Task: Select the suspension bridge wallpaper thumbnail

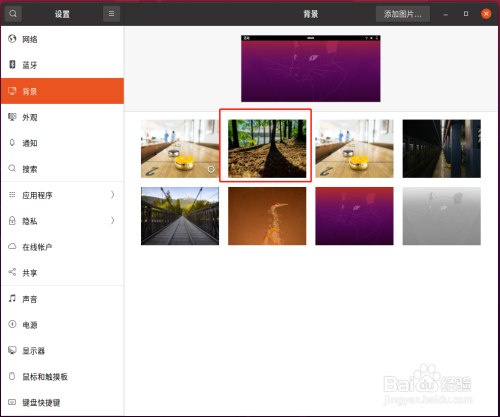Action: [x=180, y=216]
